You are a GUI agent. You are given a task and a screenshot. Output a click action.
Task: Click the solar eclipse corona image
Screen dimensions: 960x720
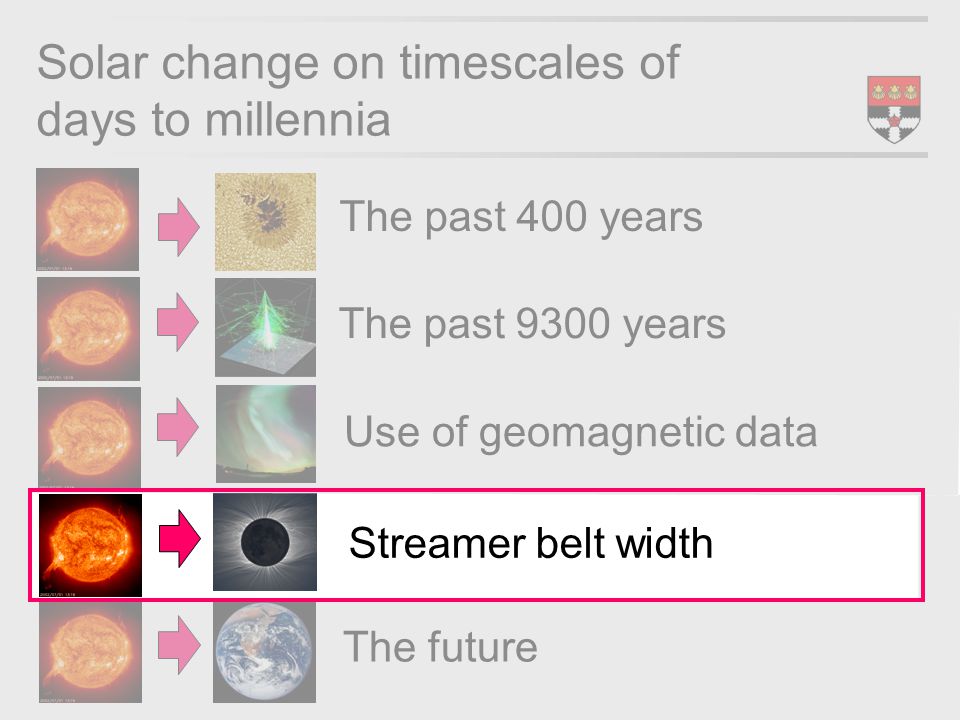coord(265,542)
